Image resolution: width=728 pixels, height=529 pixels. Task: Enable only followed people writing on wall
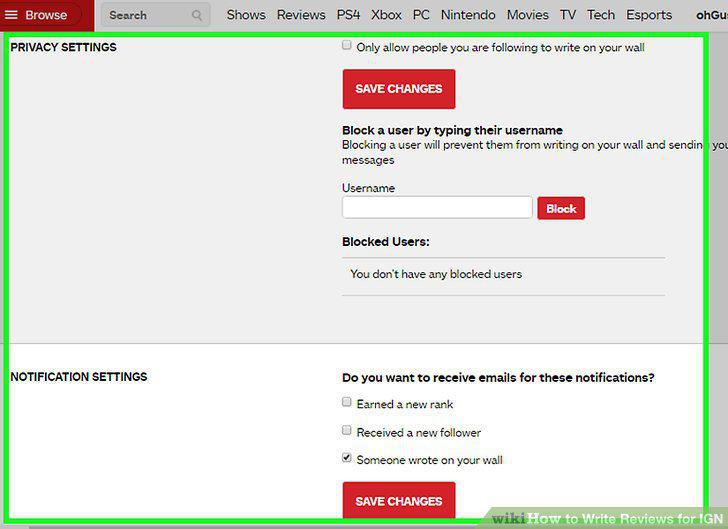point(346,45)
